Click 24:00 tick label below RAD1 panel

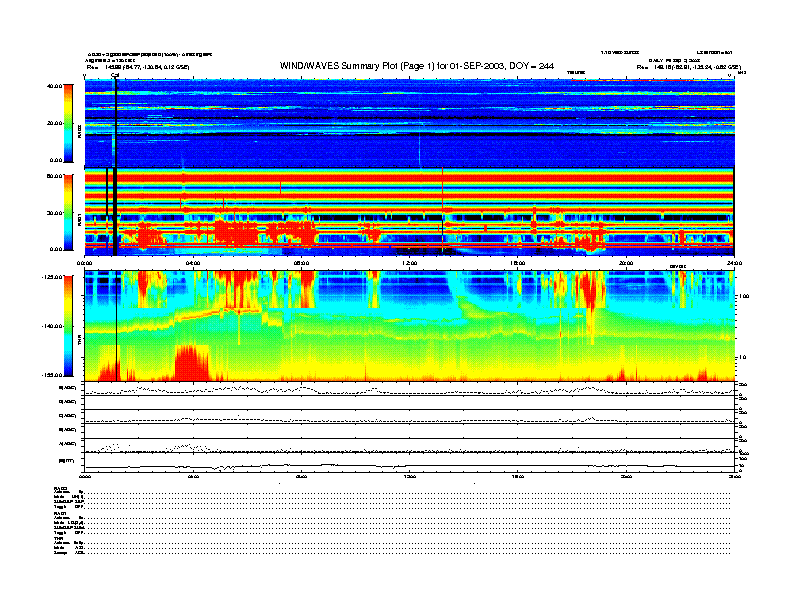coord(734,263)
